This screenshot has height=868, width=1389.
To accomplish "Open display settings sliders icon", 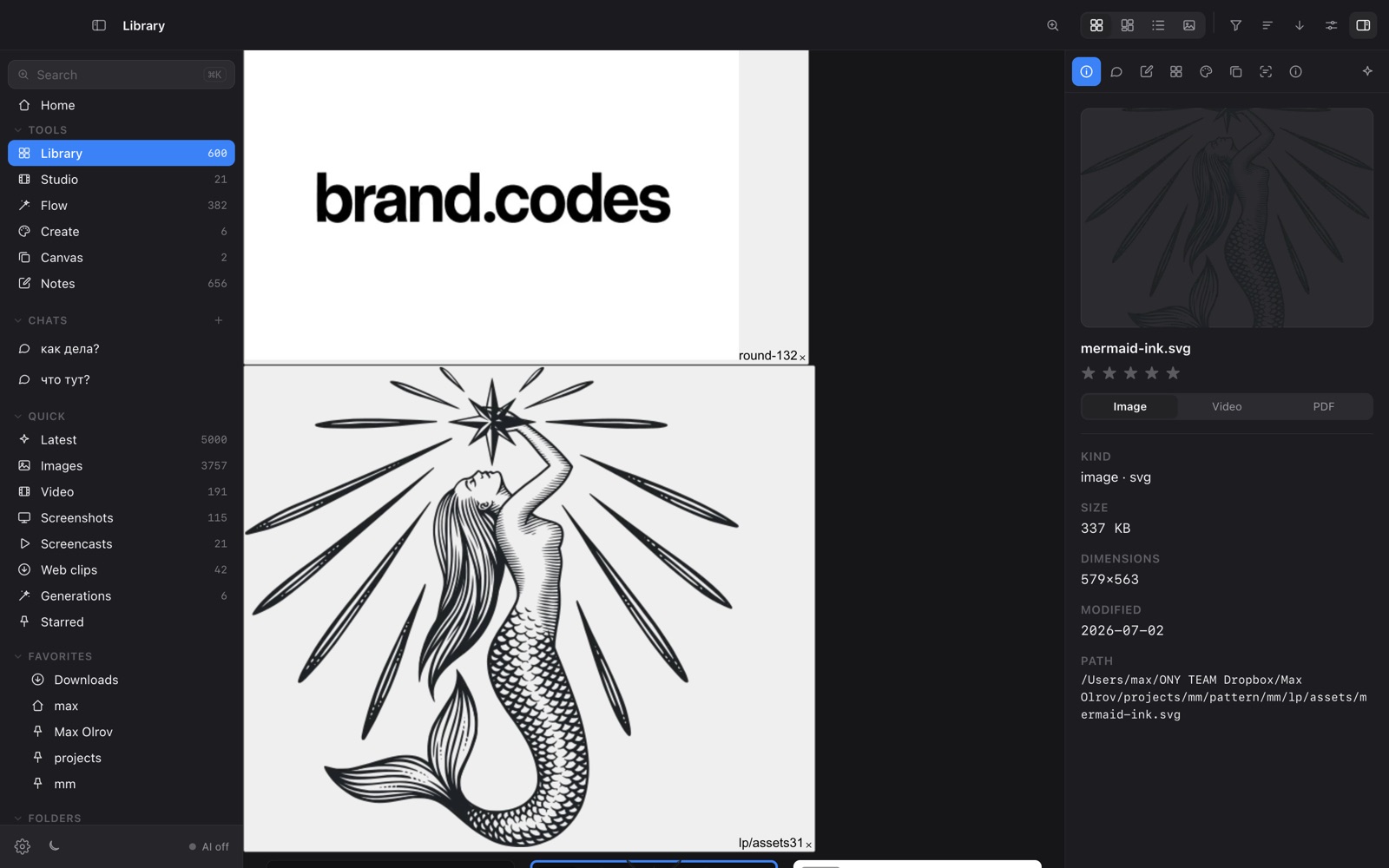I will (1331, 25).
